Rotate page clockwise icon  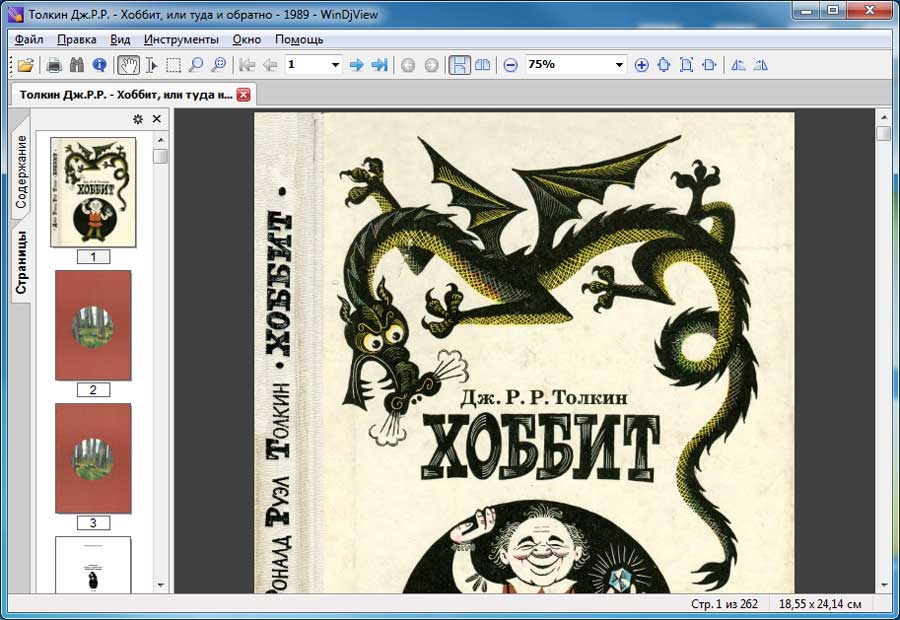tap(761, 65)
